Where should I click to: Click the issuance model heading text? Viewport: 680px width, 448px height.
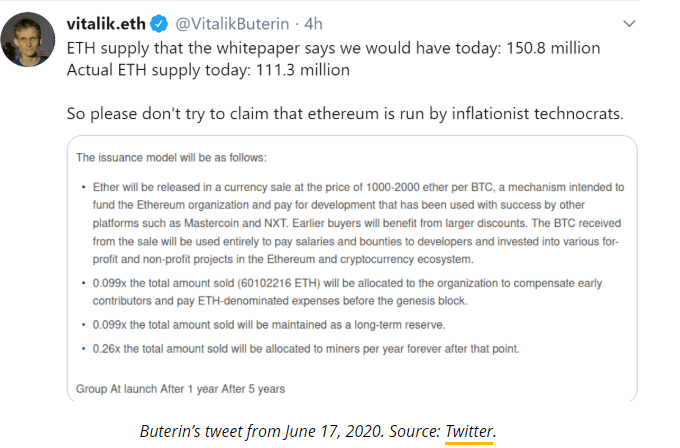[x=171, y=157]
